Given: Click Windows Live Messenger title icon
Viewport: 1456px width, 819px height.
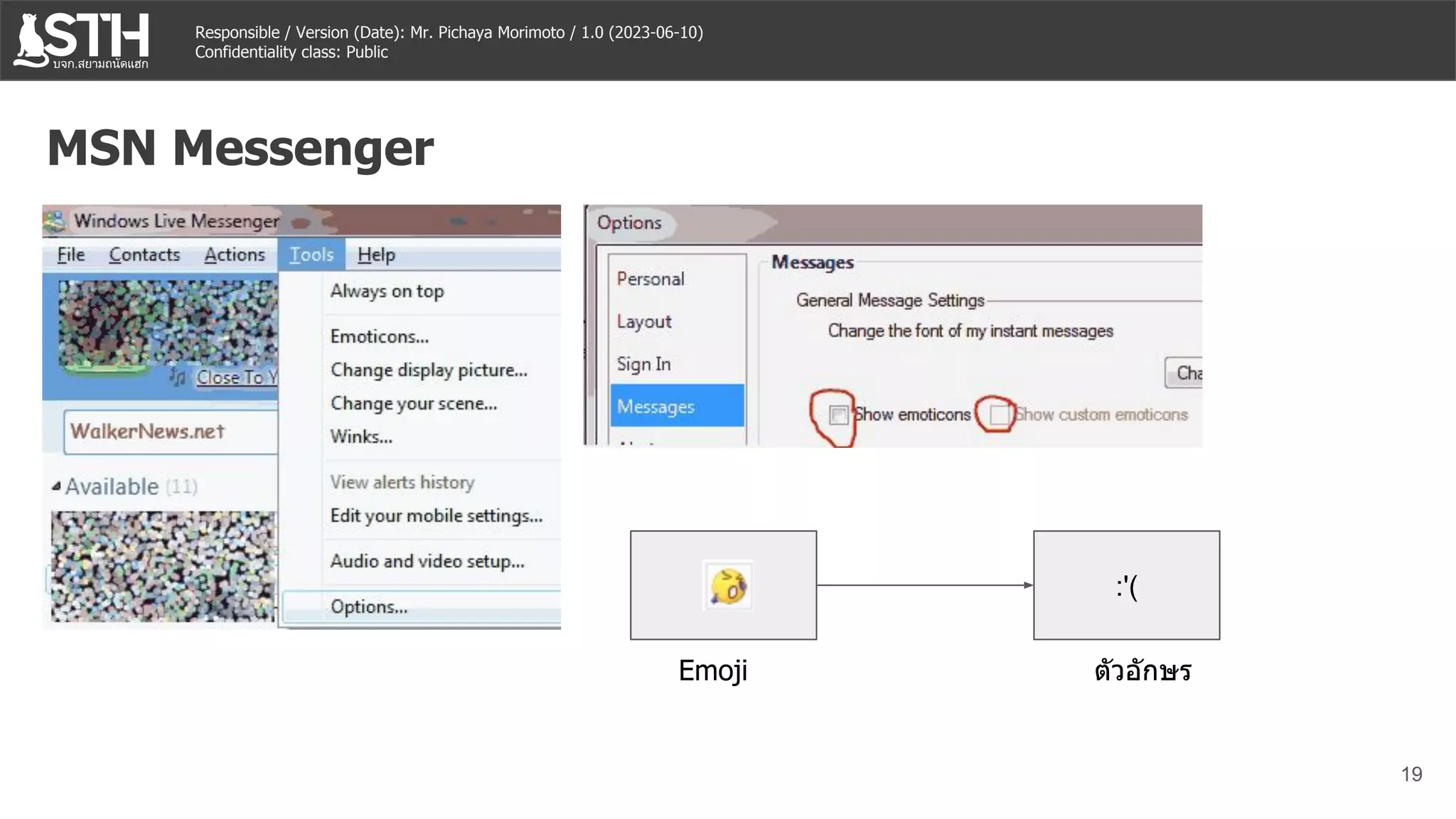Looking at the screenshot, I should point(55,221).
